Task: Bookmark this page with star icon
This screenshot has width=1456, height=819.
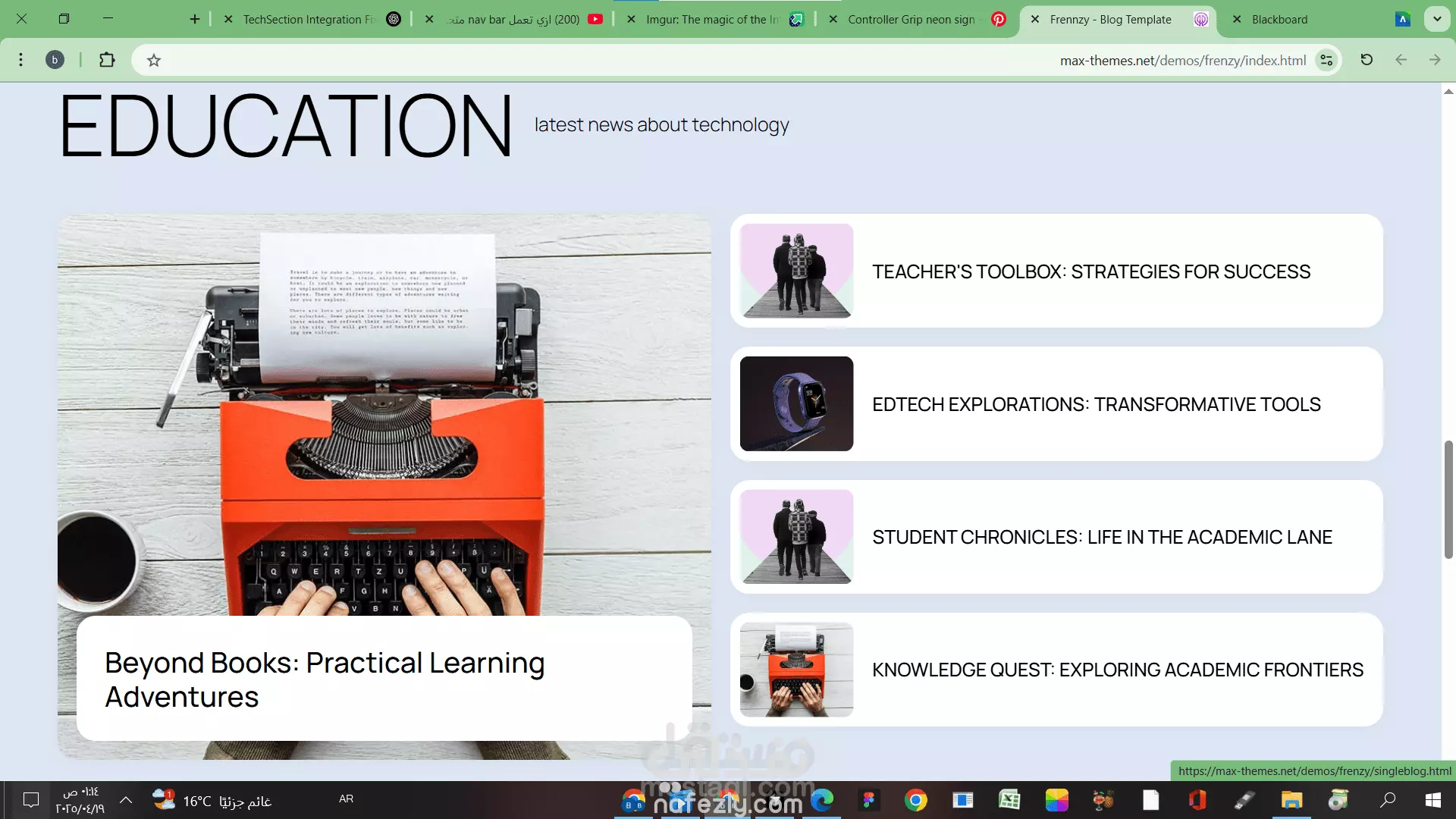Action: pos(154,61)
